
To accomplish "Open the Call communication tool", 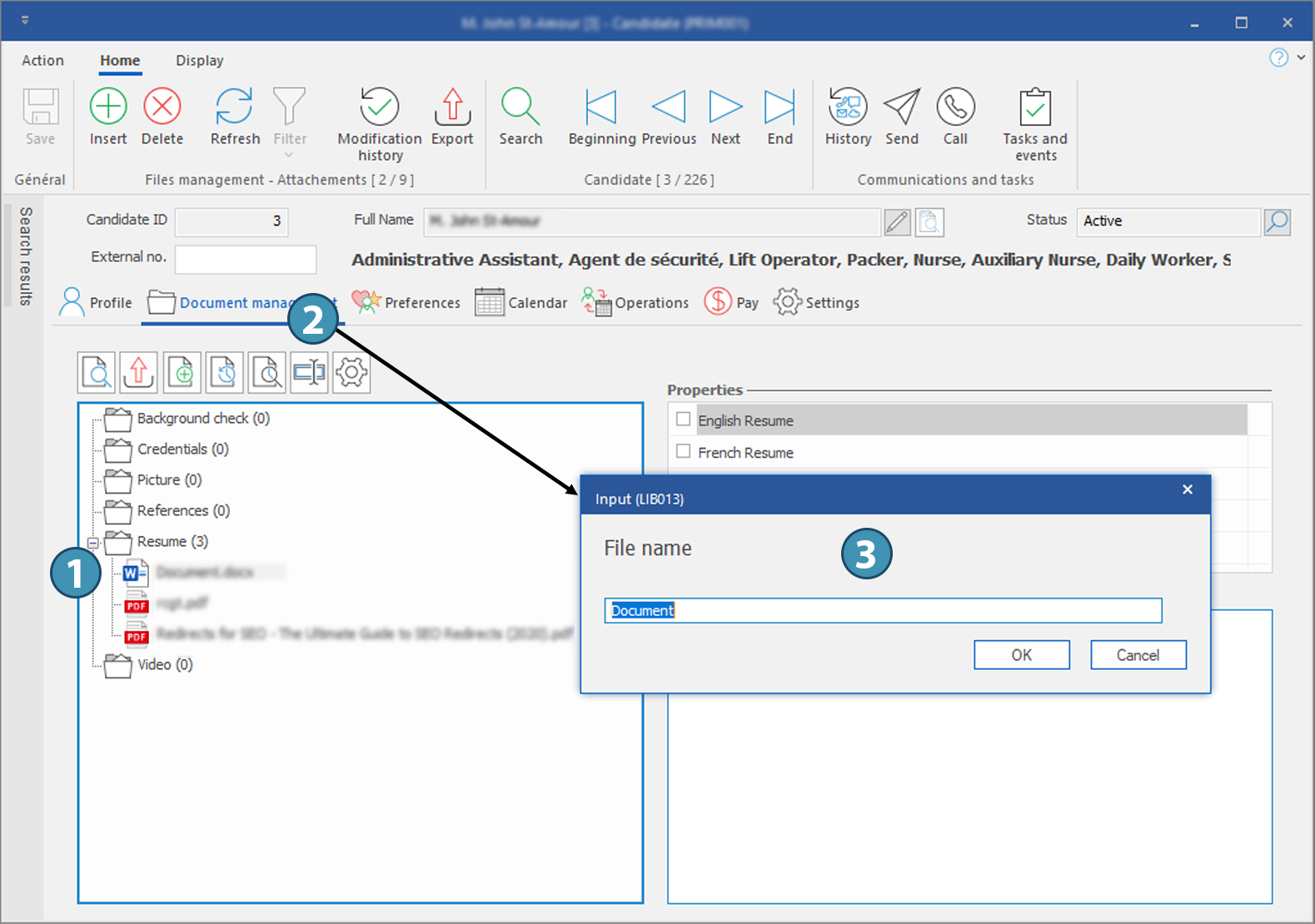I will pos(955,107).
